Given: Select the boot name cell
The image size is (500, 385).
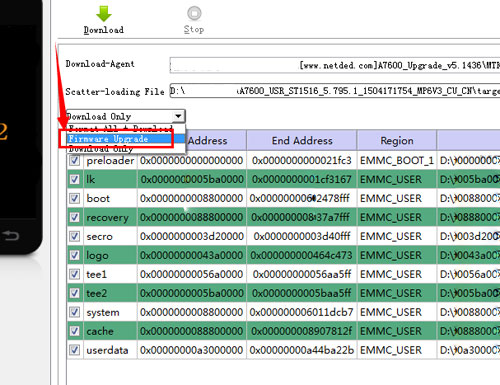Looking at the screenshot, I should 110,199.
